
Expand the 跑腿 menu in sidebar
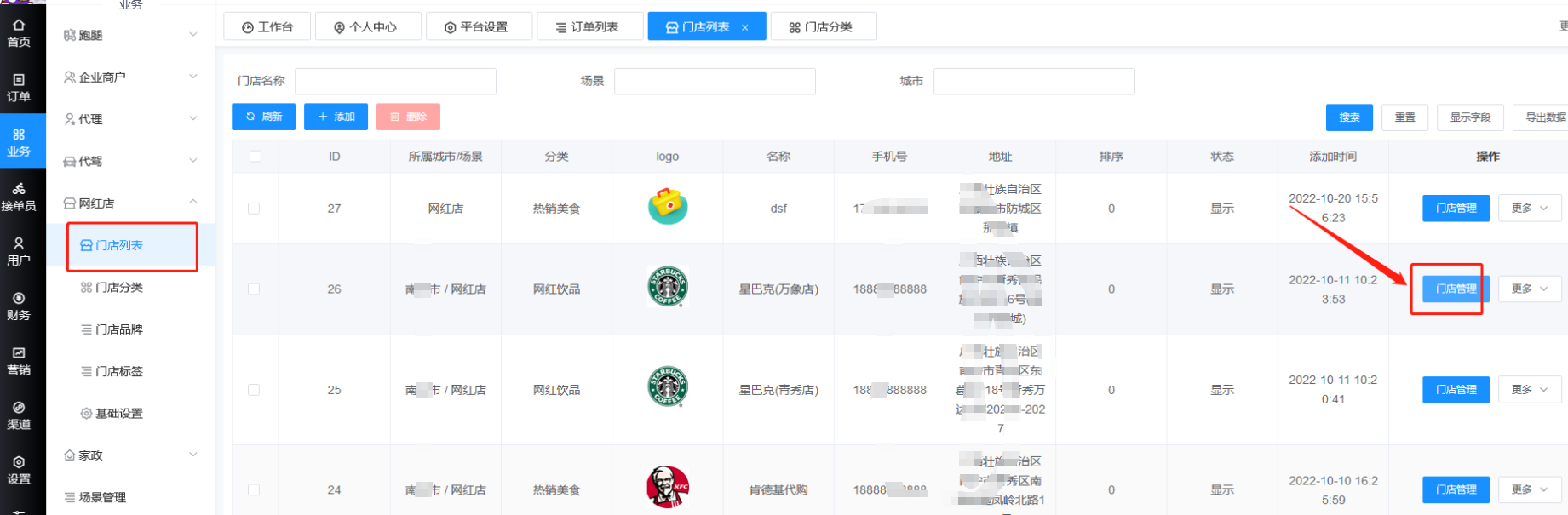pos(130,35)
